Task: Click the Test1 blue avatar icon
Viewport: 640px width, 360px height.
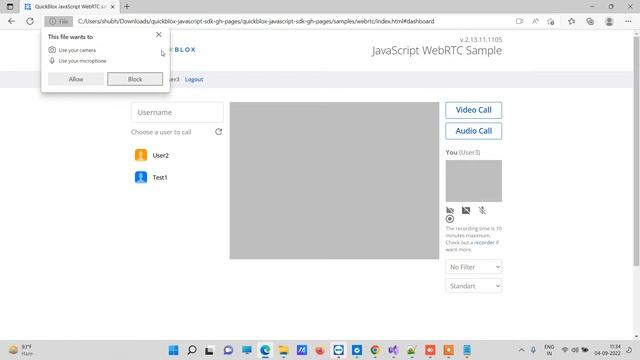Action: (x=141, y=178)
